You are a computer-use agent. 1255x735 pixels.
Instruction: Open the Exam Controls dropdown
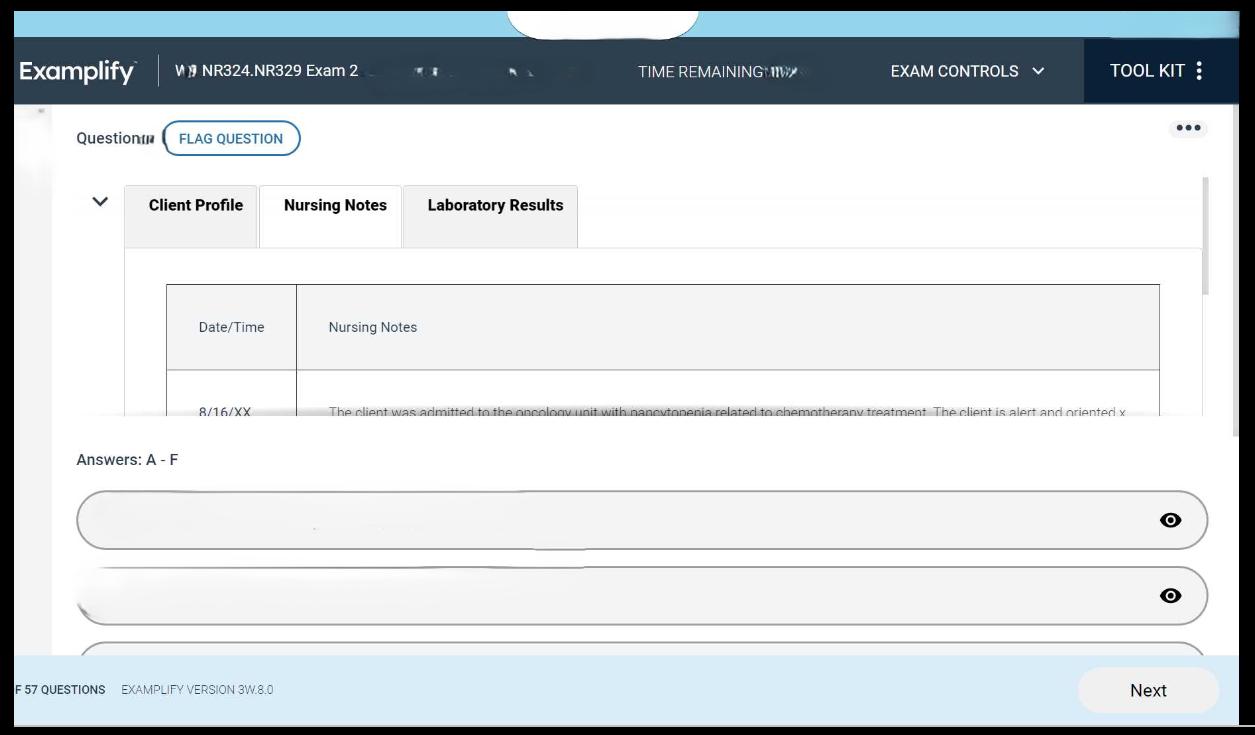point(967,71)
